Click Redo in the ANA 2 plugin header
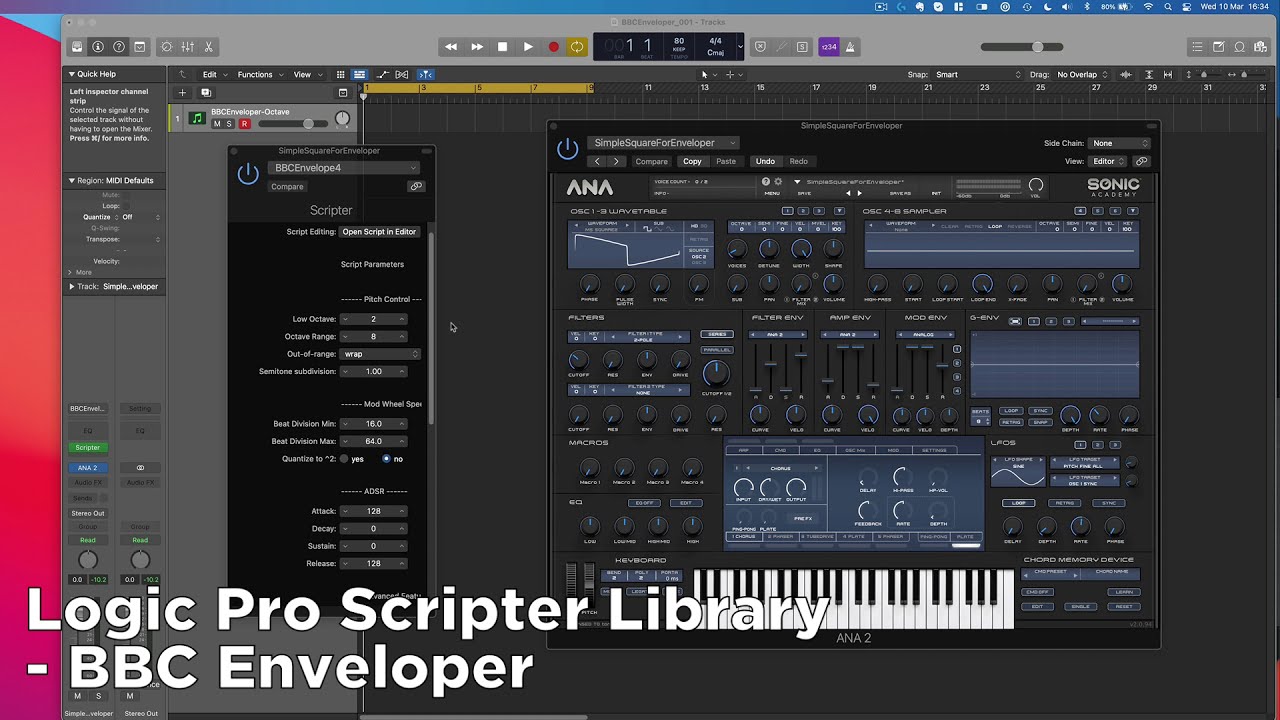Image resolution: width=1280 pixels, height=720 pixels. 798,161
